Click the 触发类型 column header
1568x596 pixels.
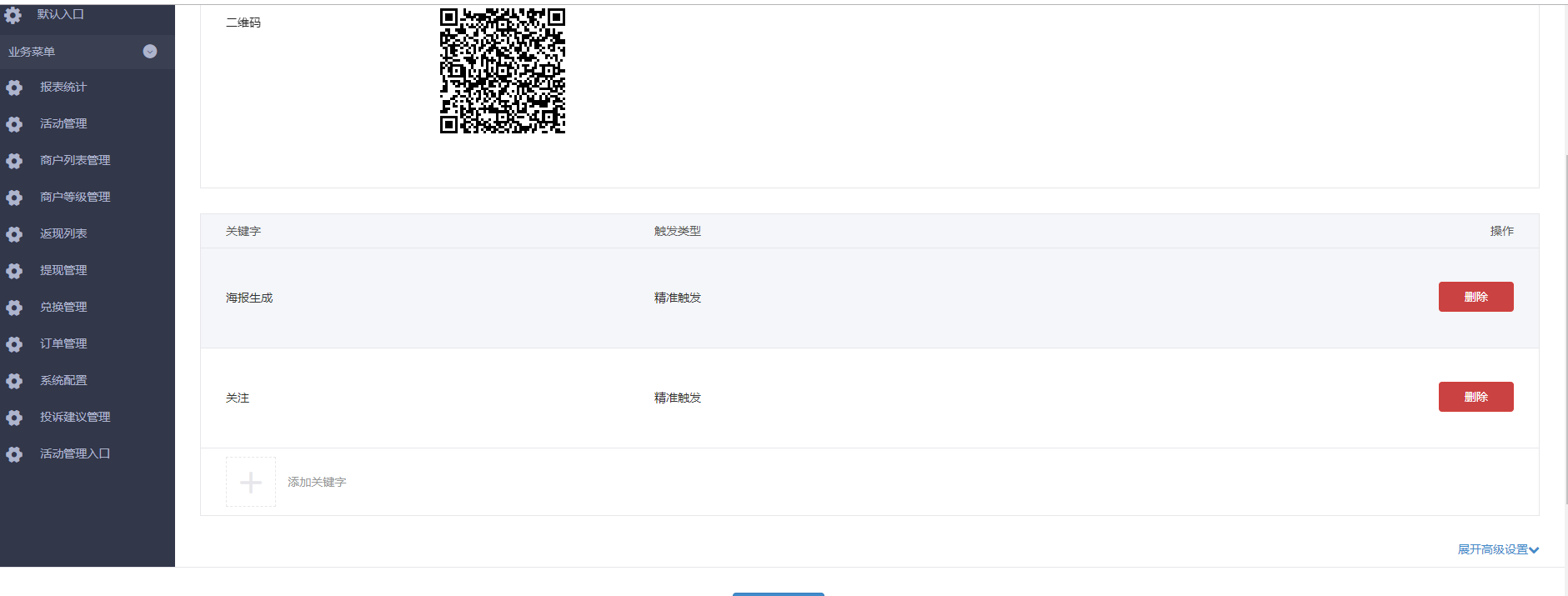click(678, 231)
